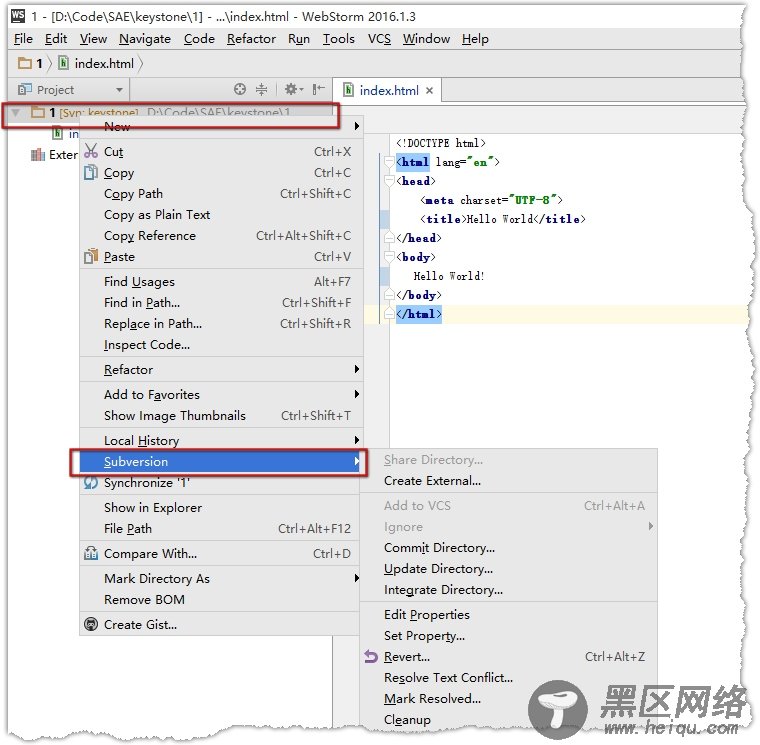The image size is (760, 745).
Task: Choose Show Image Thumbnails
Action: 222,415
